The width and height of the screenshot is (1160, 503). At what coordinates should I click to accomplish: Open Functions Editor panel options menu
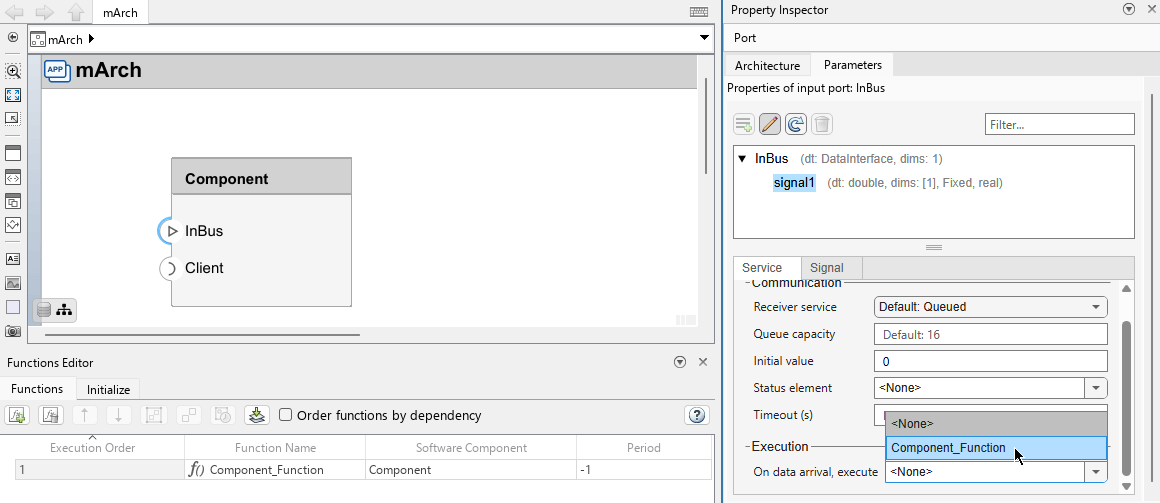[681, 362]
